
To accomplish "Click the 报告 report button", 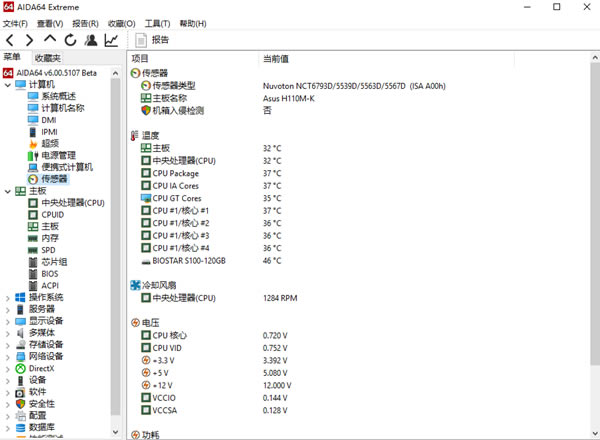I will pyautogui.click(x=153, y=40).
